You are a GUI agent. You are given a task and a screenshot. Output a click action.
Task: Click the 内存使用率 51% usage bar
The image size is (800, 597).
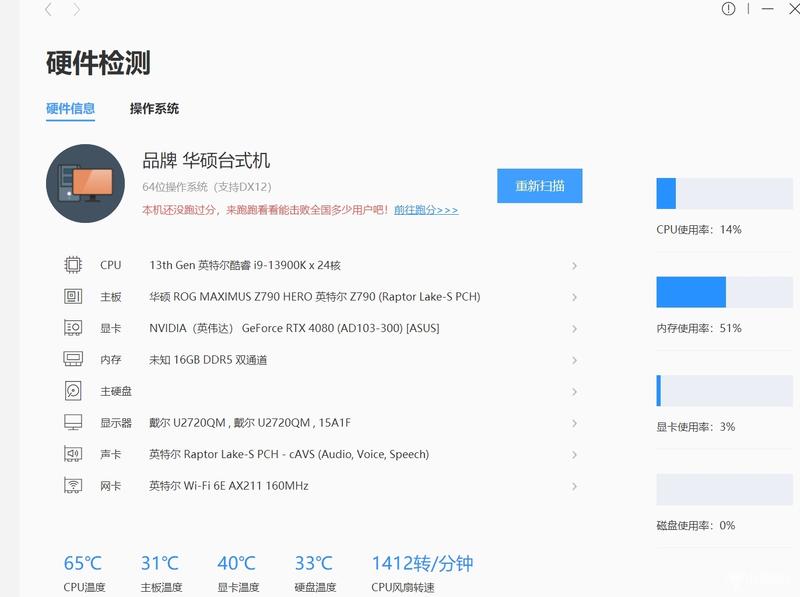[x=724, y=292]
